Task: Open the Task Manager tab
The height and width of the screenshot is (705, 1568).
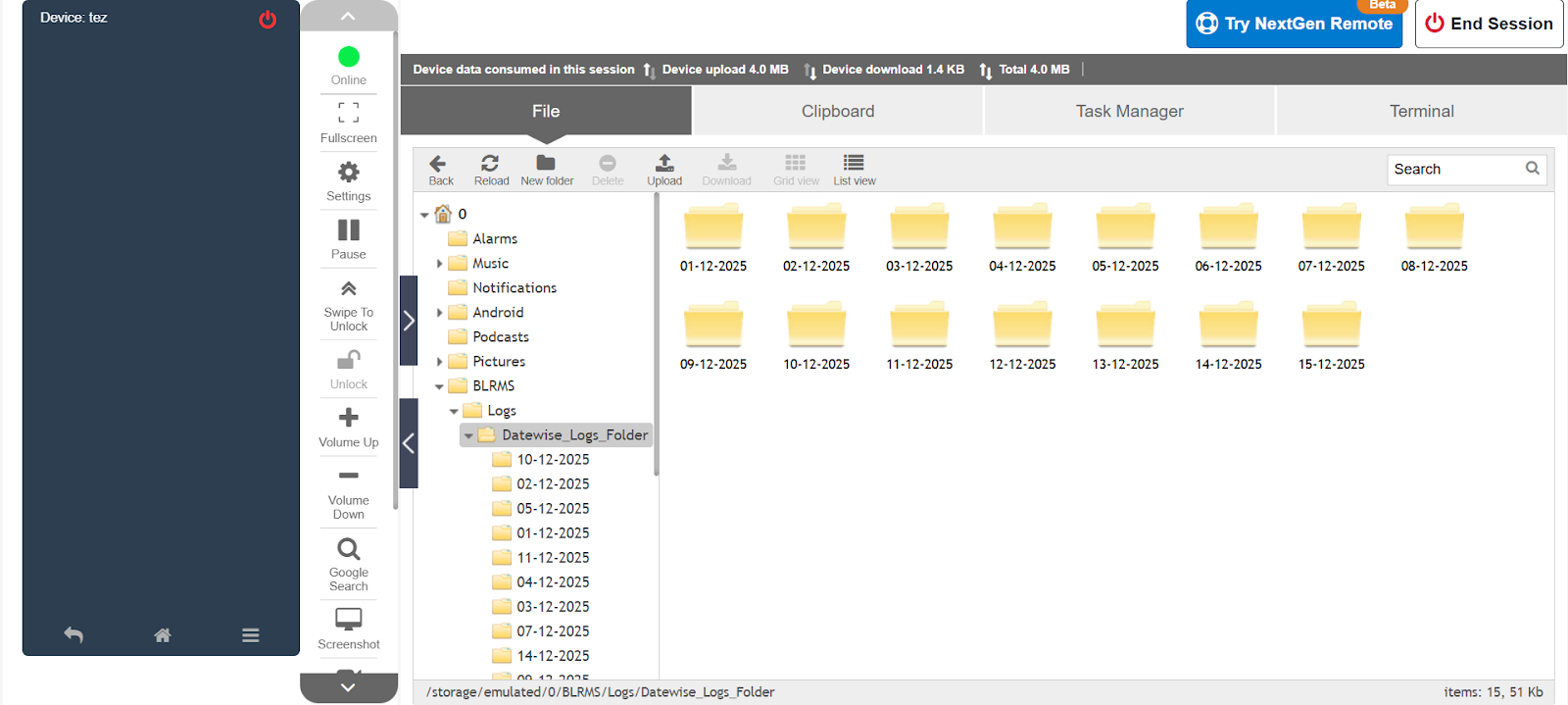Action: pyautogui.click(x=1129, y=111)
